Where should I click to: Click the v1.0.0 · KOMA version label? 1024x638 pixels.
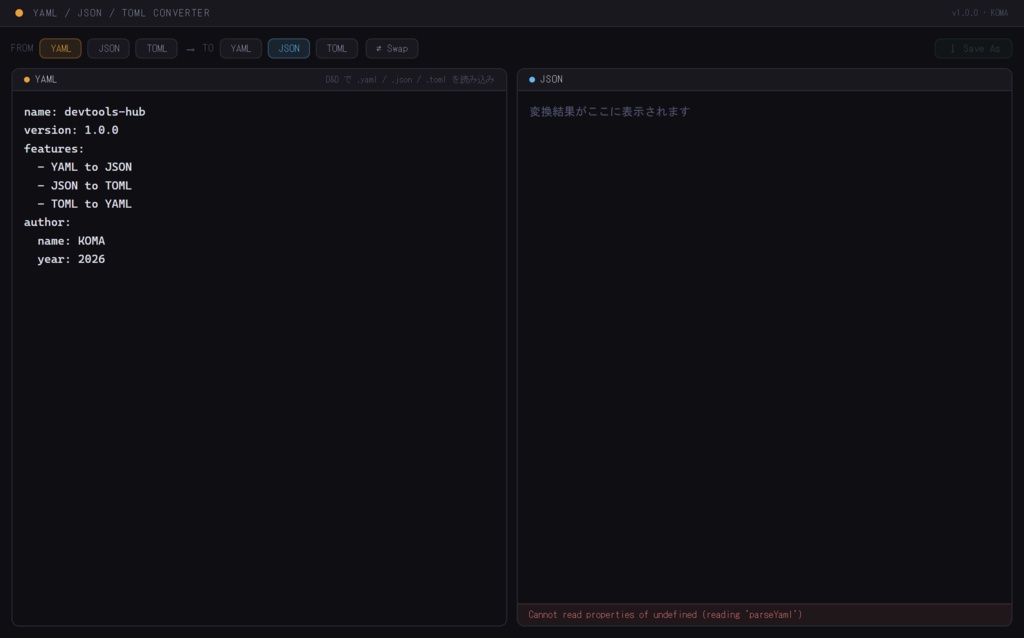[x=980, y=12]
